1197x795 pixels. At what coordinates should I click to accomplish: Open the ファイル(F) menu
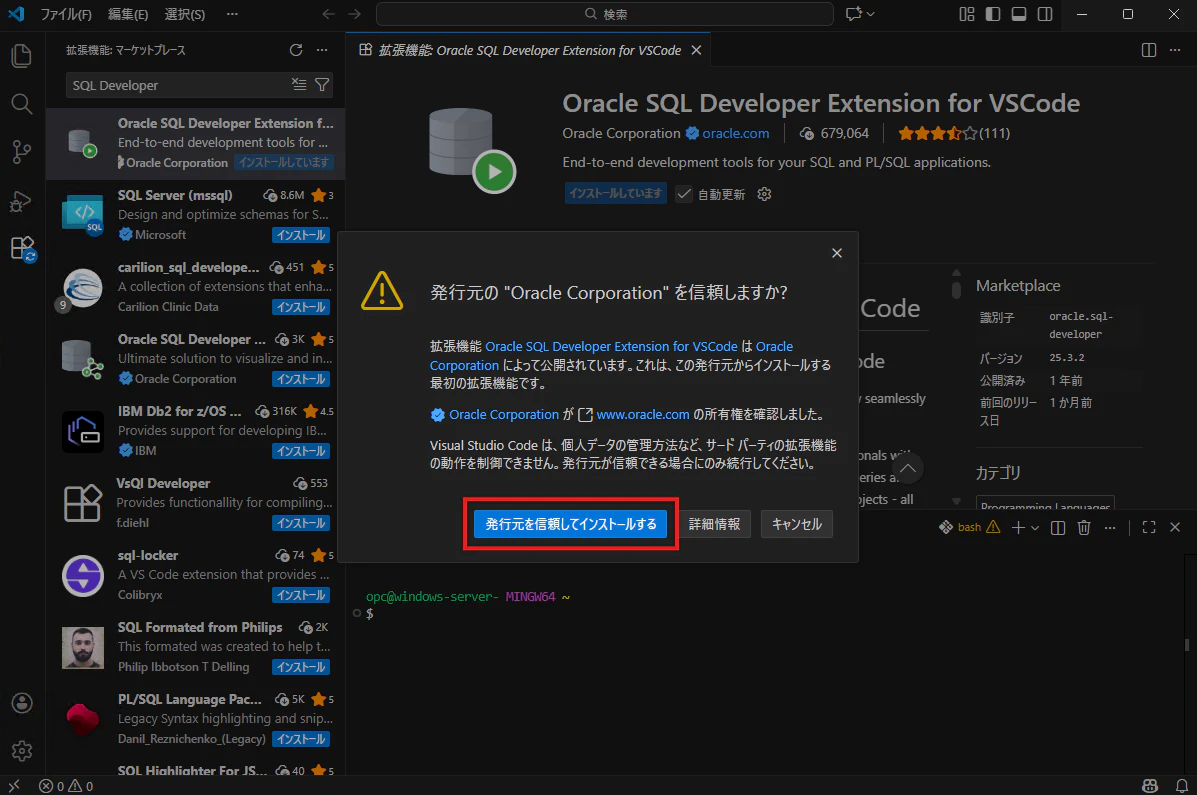coord(66,14)
